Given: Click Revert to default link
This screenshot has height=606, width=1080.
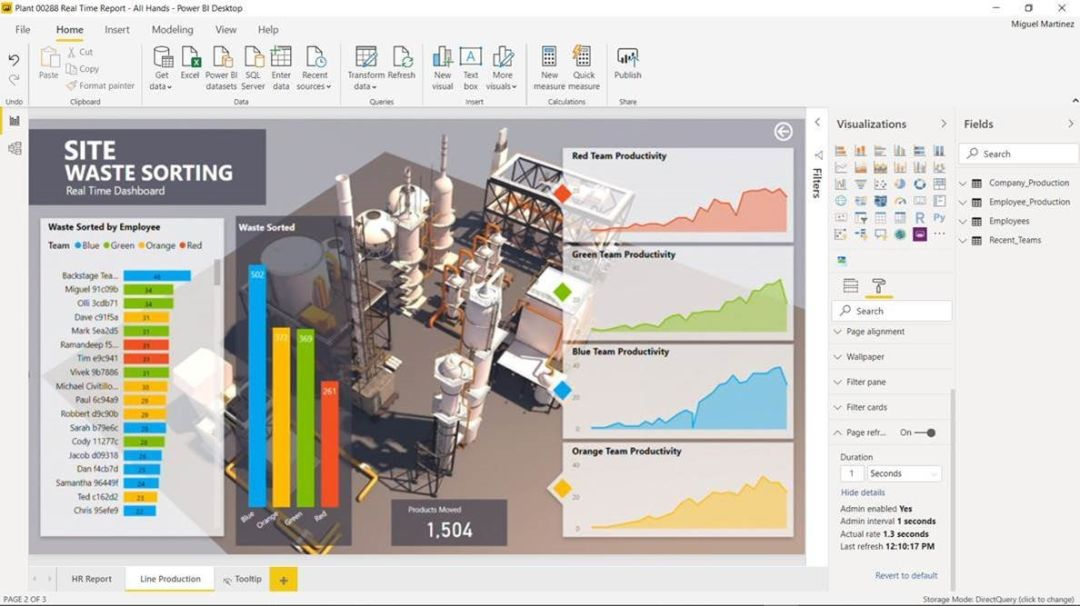Looking at the screenshot, I should coord(906,575).
